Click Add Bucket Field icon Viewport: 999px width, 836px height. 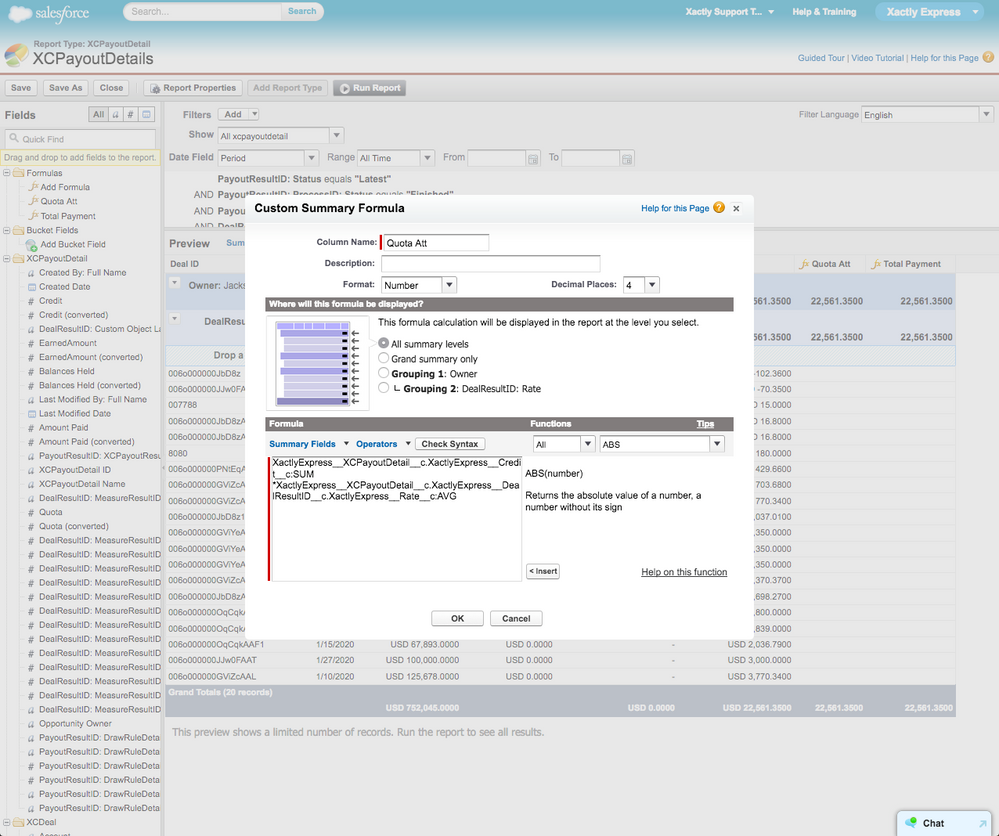click(31, 245)
